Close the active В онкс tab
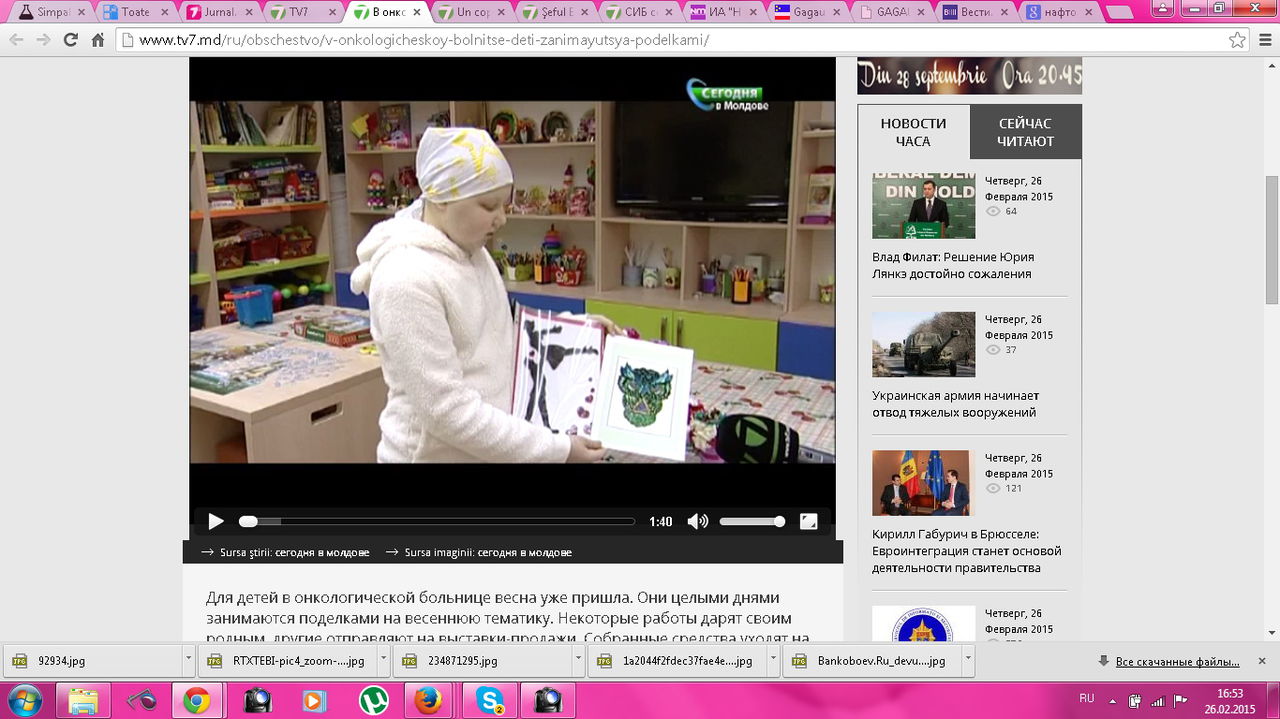Image resolution: width=1280 pixels, height=719 pixels. [418, 12]
